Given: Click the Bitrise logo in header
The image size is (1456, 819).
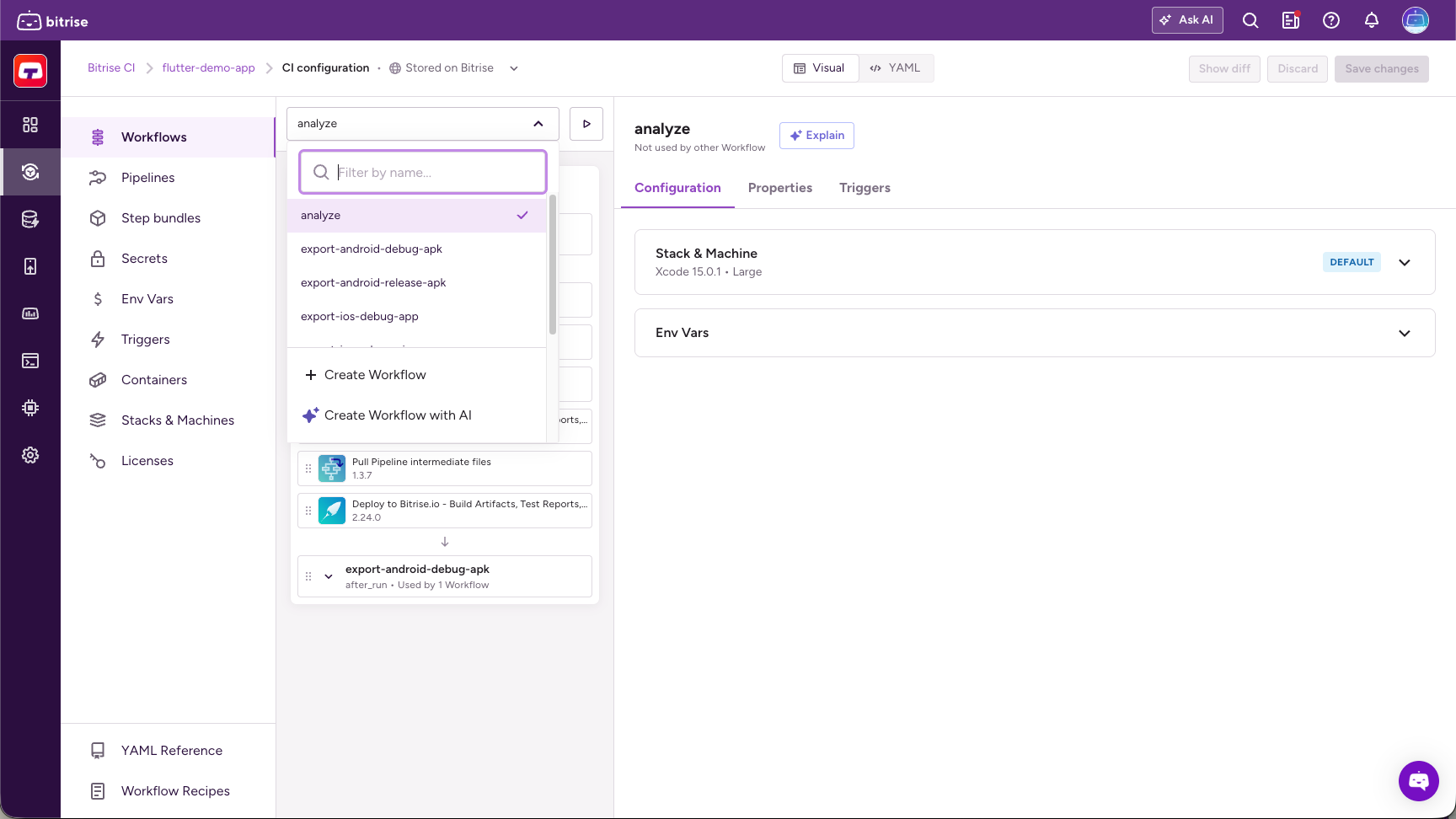Looking at the screenshot, I should 52,21.
